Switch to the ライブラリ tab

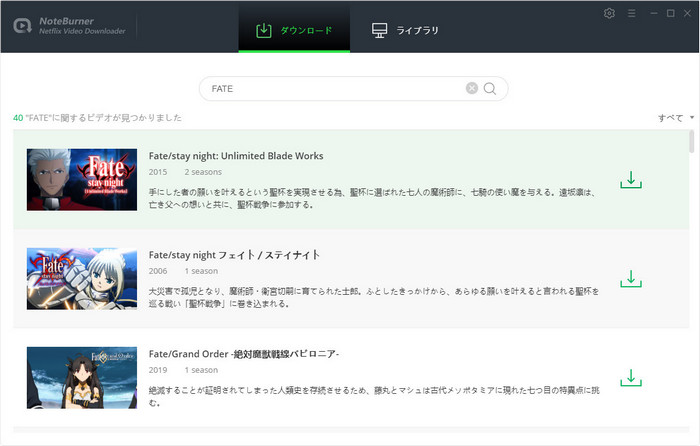tap(405, 29)
